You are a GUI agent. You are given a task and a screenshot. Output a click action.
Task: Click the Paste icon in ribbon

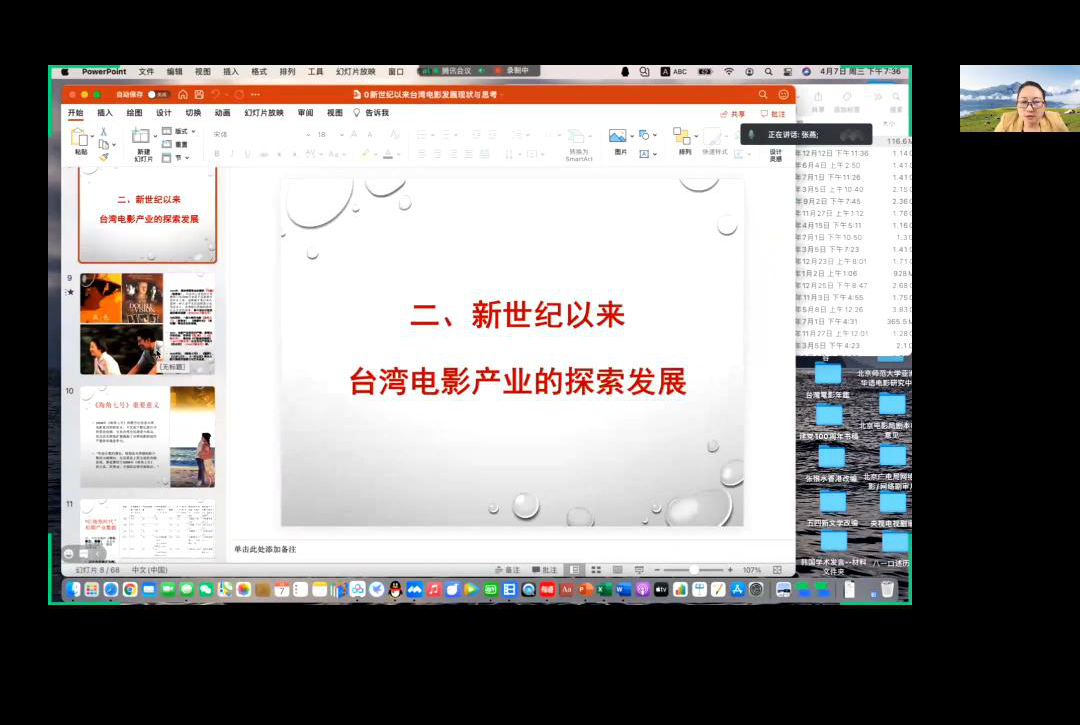[80, 137]
